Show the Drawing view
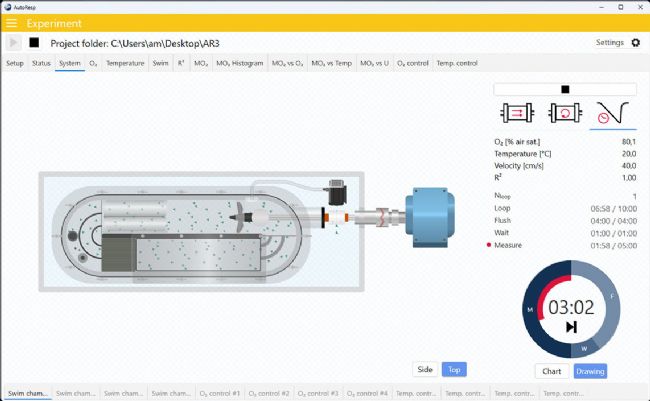Image resolution: width=650 pixels, height=401 pixels. point(590,371)
